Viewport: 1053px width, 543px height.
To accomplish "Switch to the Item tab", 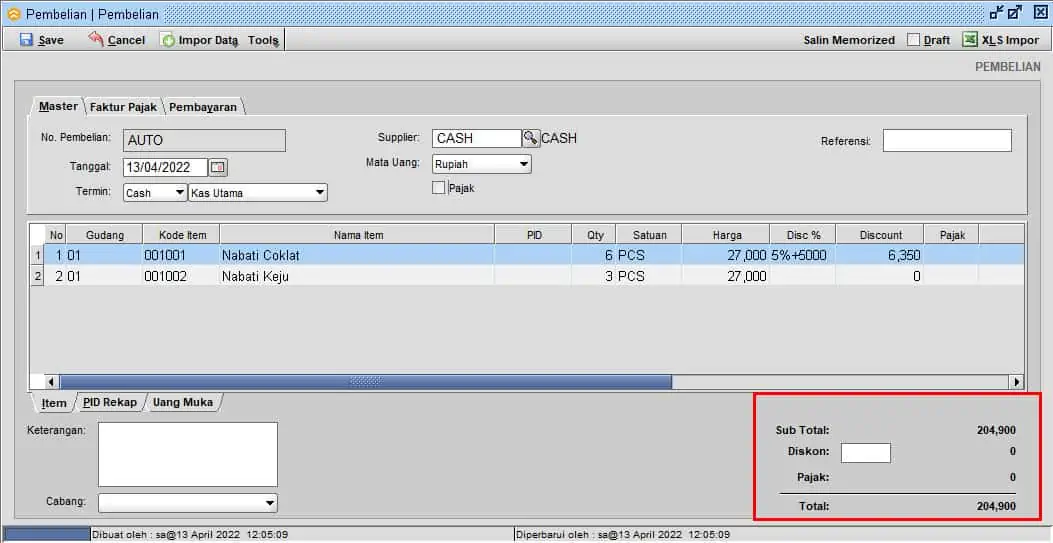I will click(54, 403).
